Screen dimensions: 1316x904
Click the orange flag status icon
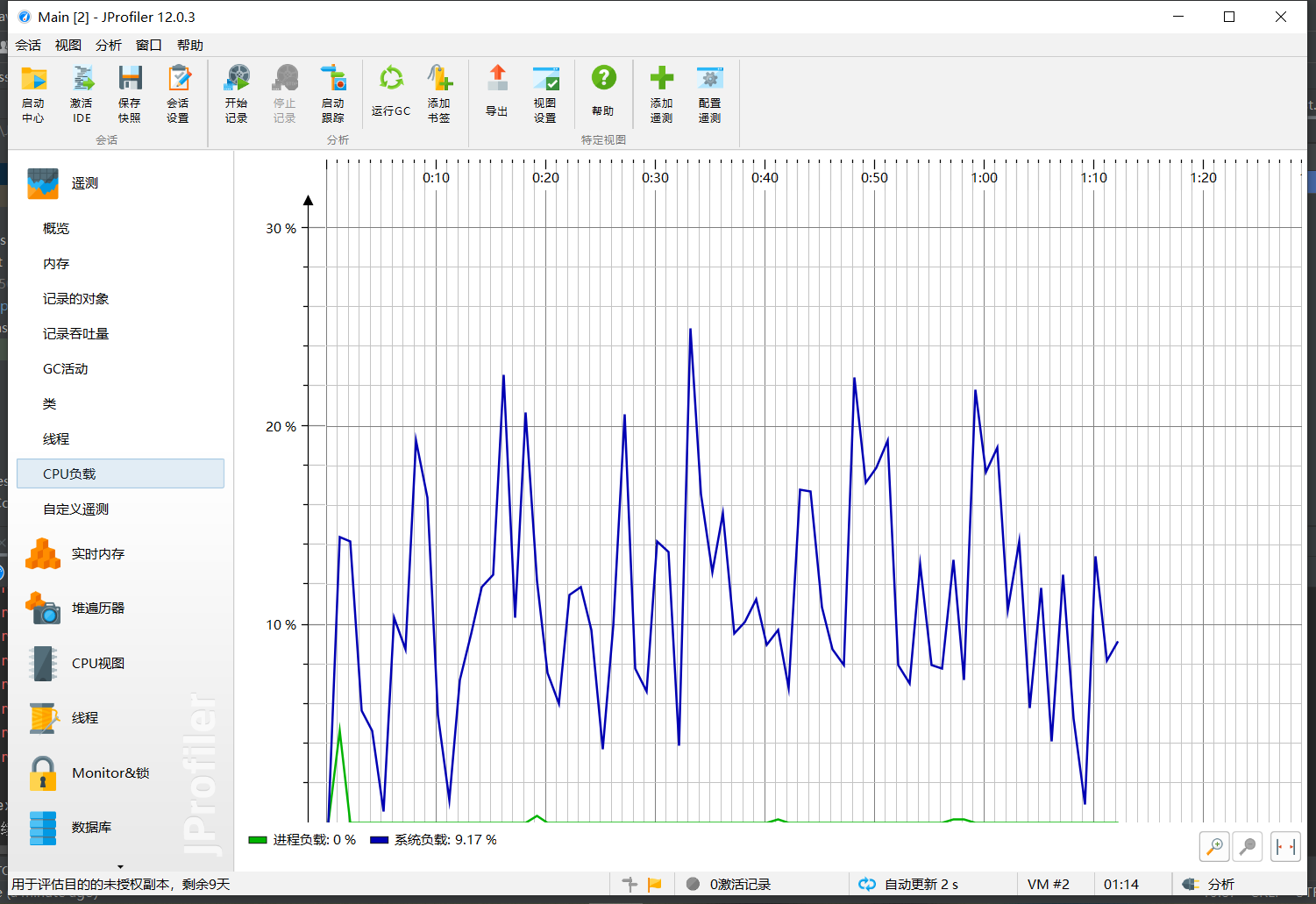click(655, 885)
